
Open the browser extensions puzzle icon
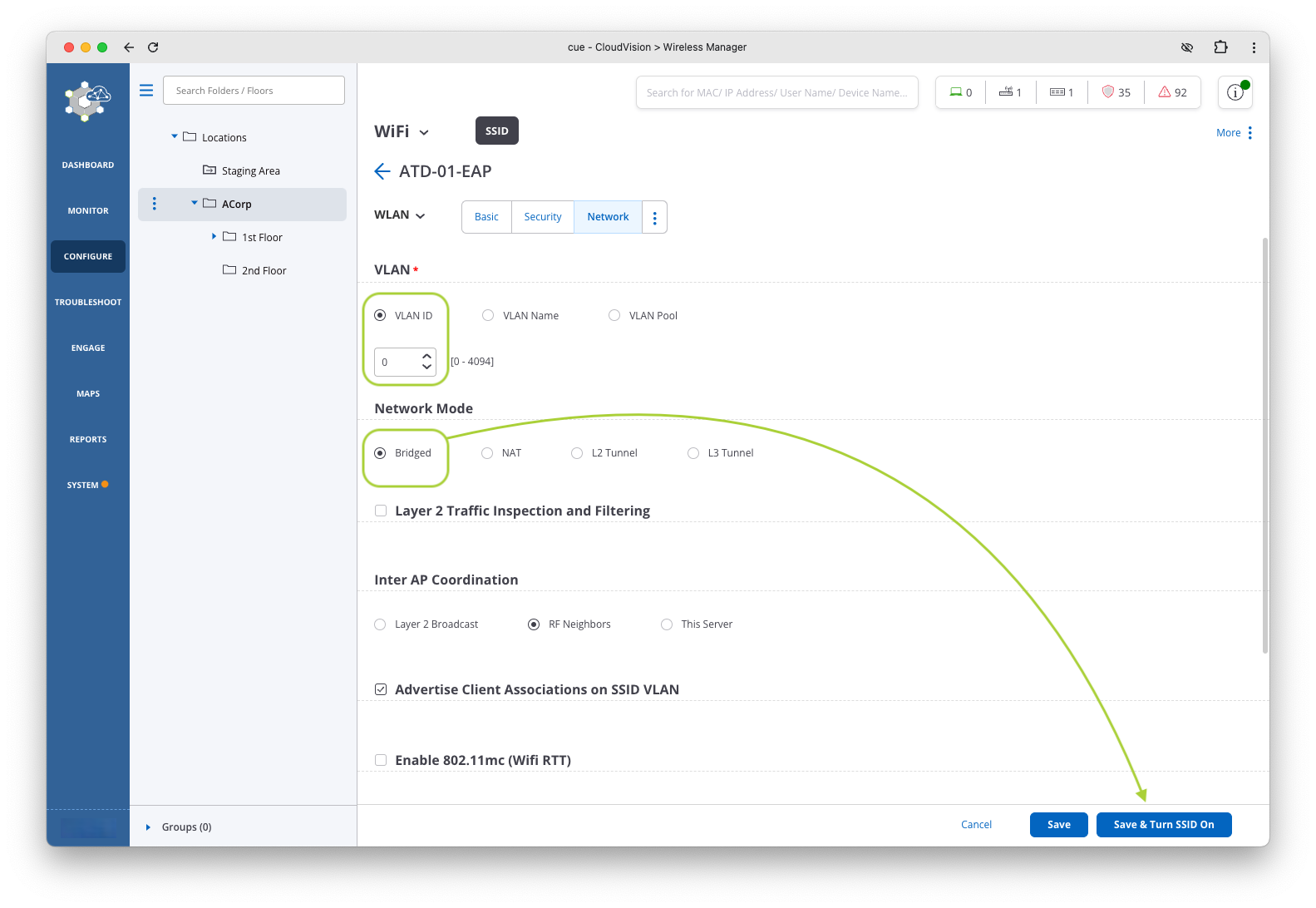point(1220,47)
